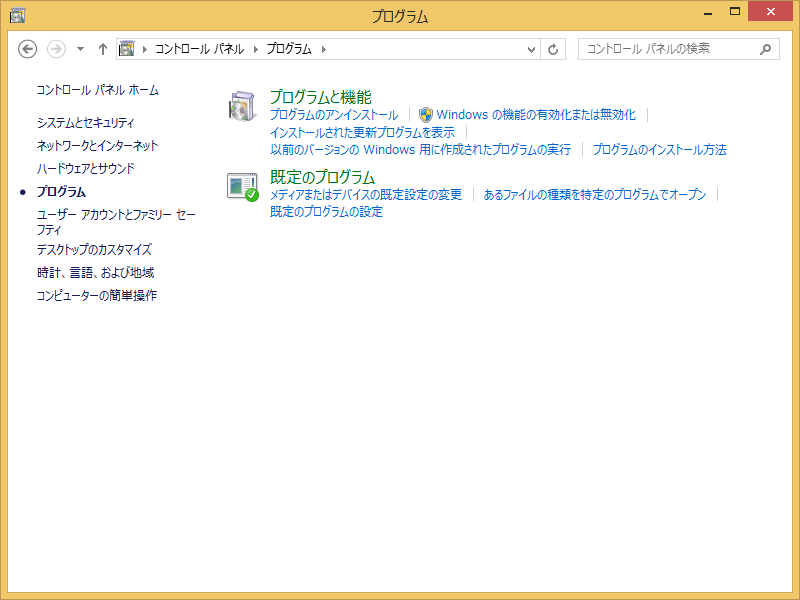Open 時計、言語、および地域 category
Image resolution: width=800 pixels, height=600 pixels.
pos(95,273)
